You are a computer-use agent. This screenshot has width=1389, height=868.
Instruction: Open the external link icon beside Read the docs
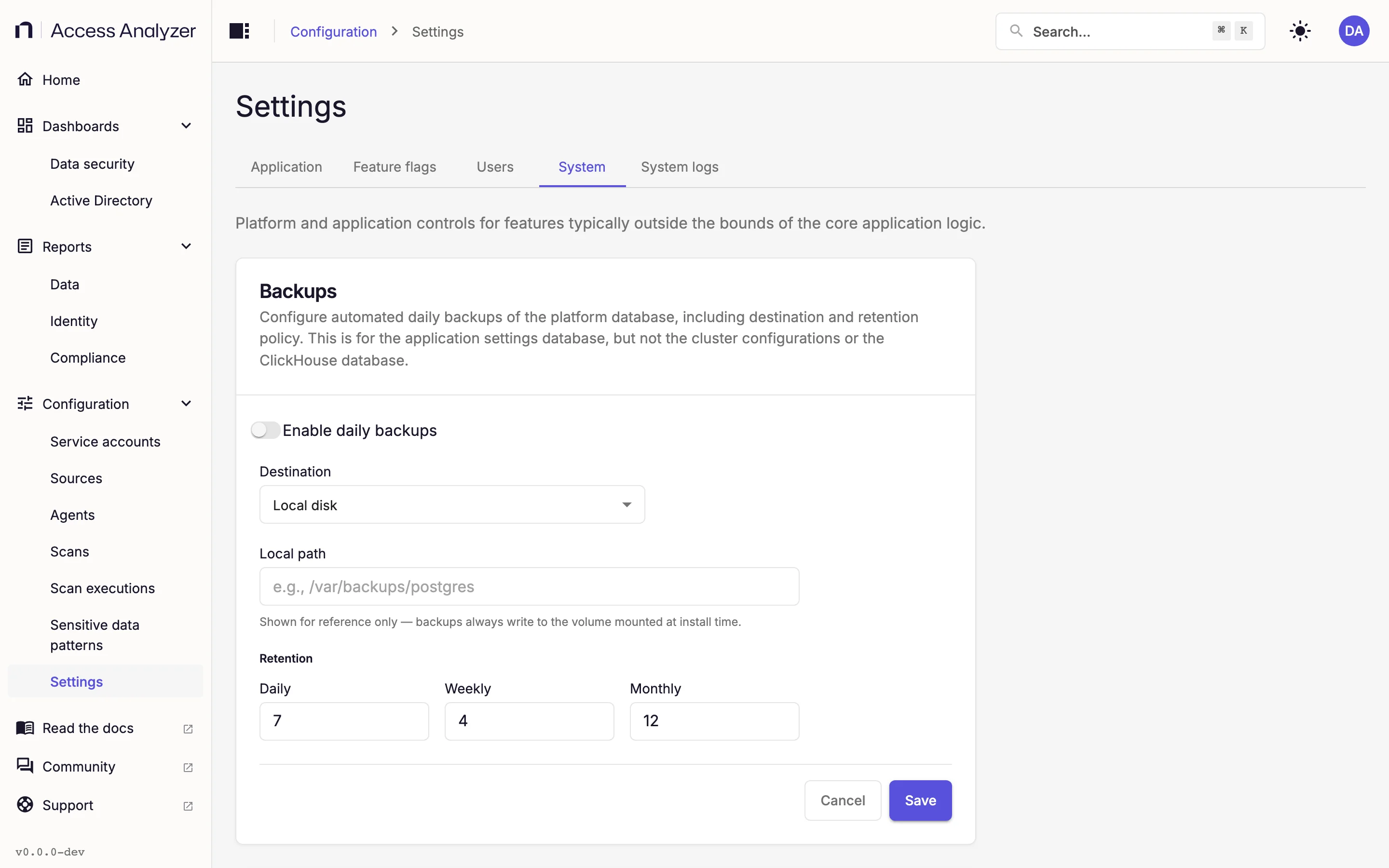(x=188, y=729)
